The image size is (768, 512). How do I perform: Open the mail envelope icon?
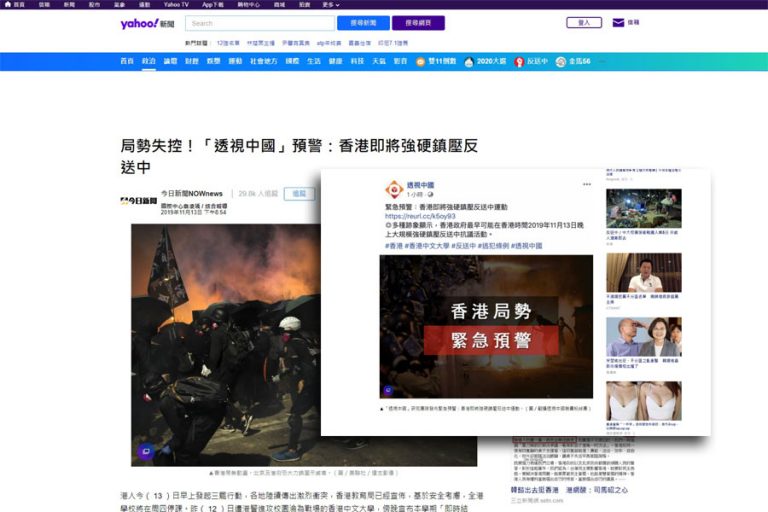618,23
